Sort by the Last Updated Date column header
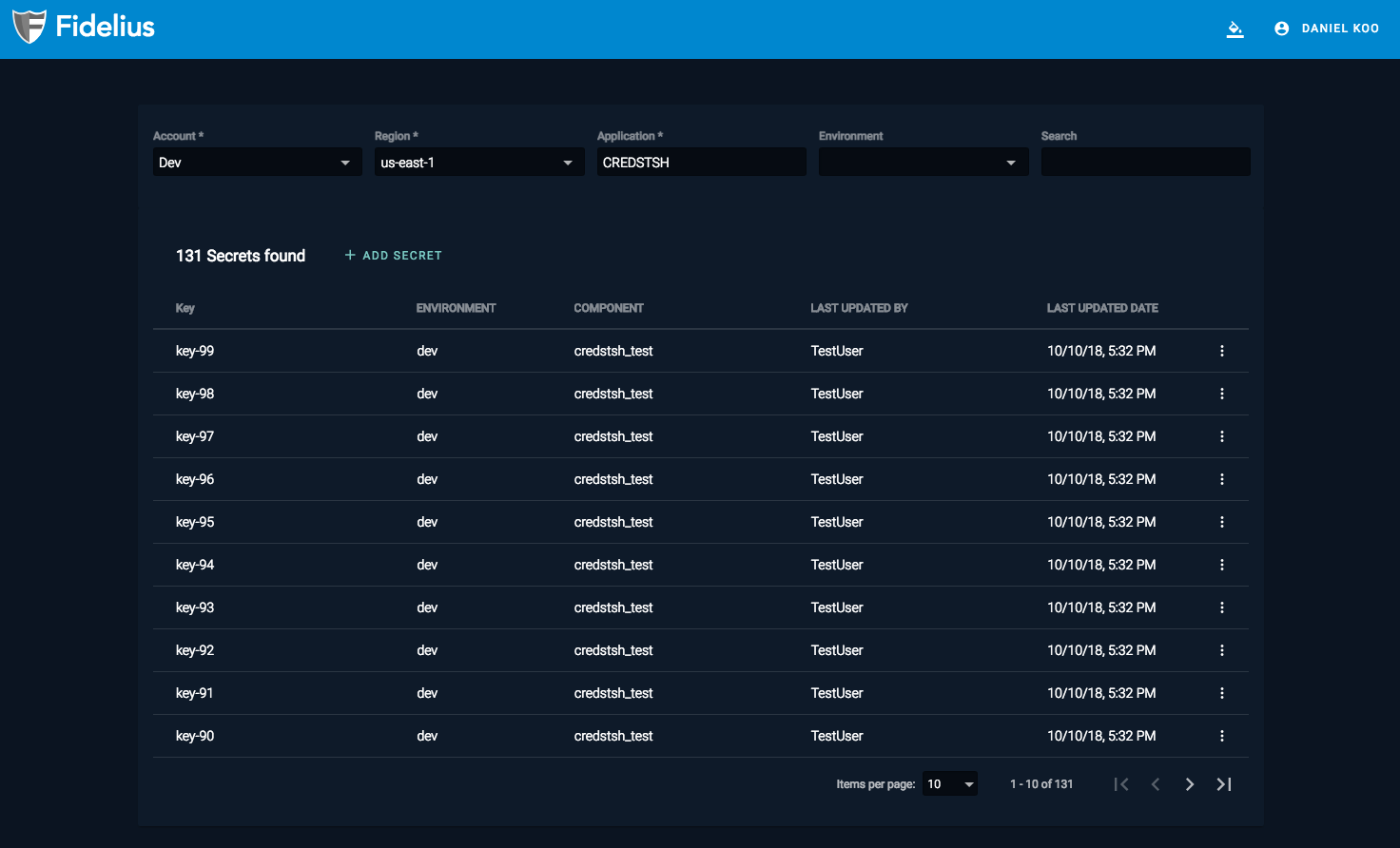The width and height of the screenshot is (1400, 848). pyautogui.click(x=1102, y=308)
